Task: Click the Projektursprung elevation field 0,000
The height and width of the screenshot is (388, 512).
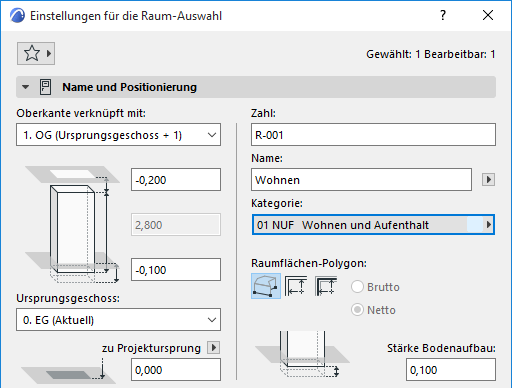Action: click(176, 370)
